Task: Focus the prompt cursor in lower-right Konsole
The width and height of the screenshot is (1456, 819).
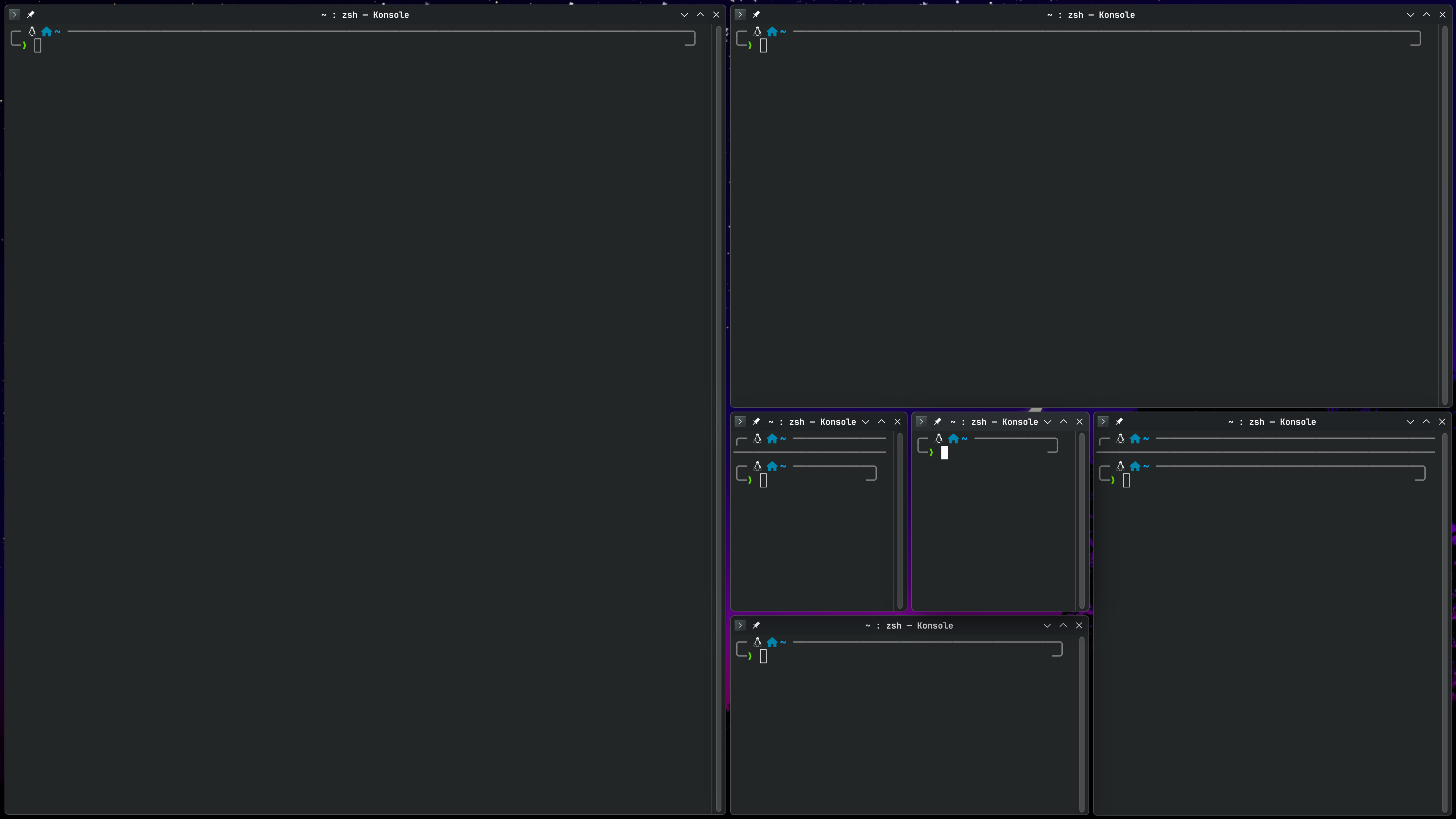Action: click(1126, 480)
